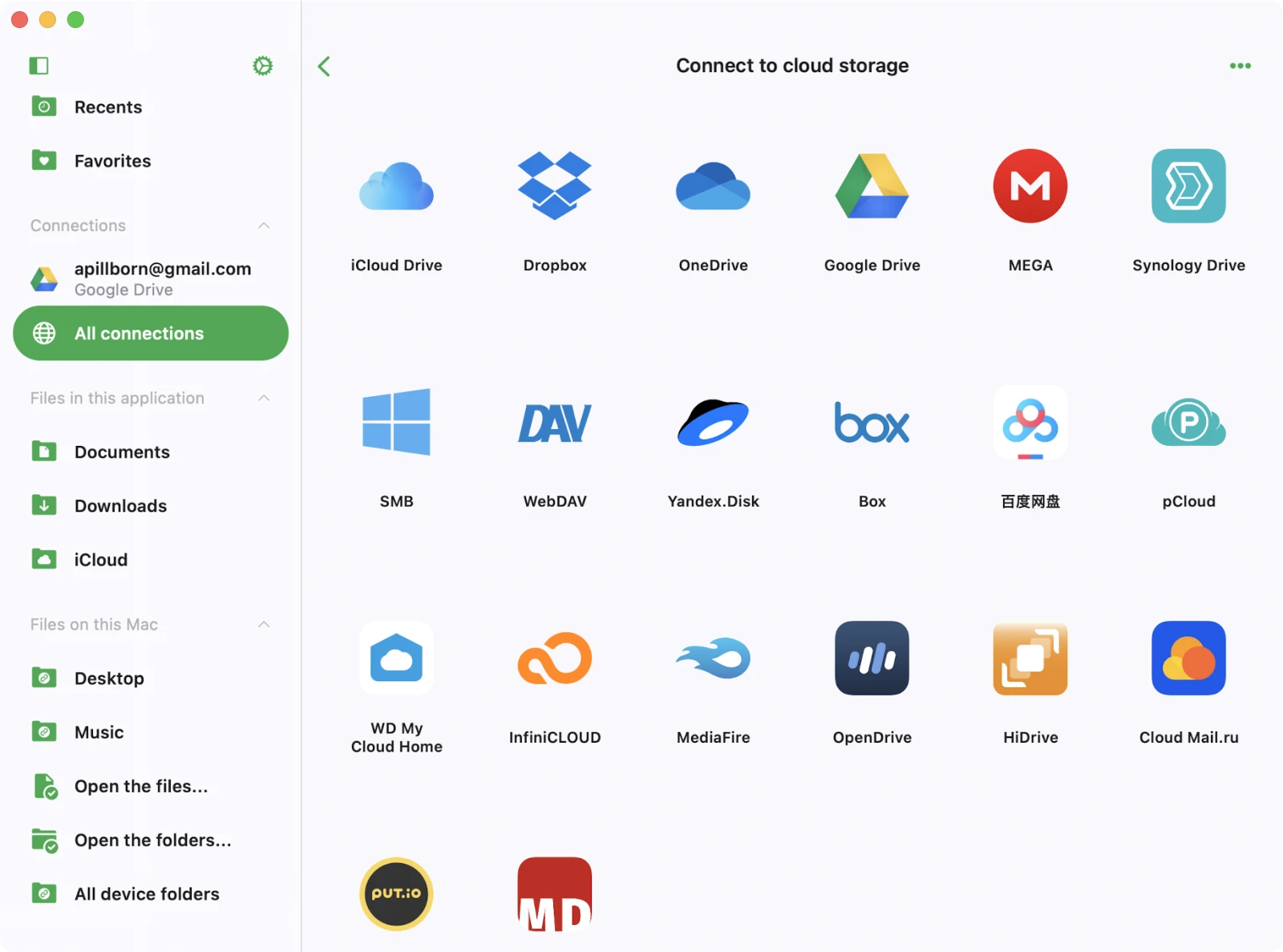Open the settings gear in sidebar
The image size is (1283, 952).
coord(262,66)
